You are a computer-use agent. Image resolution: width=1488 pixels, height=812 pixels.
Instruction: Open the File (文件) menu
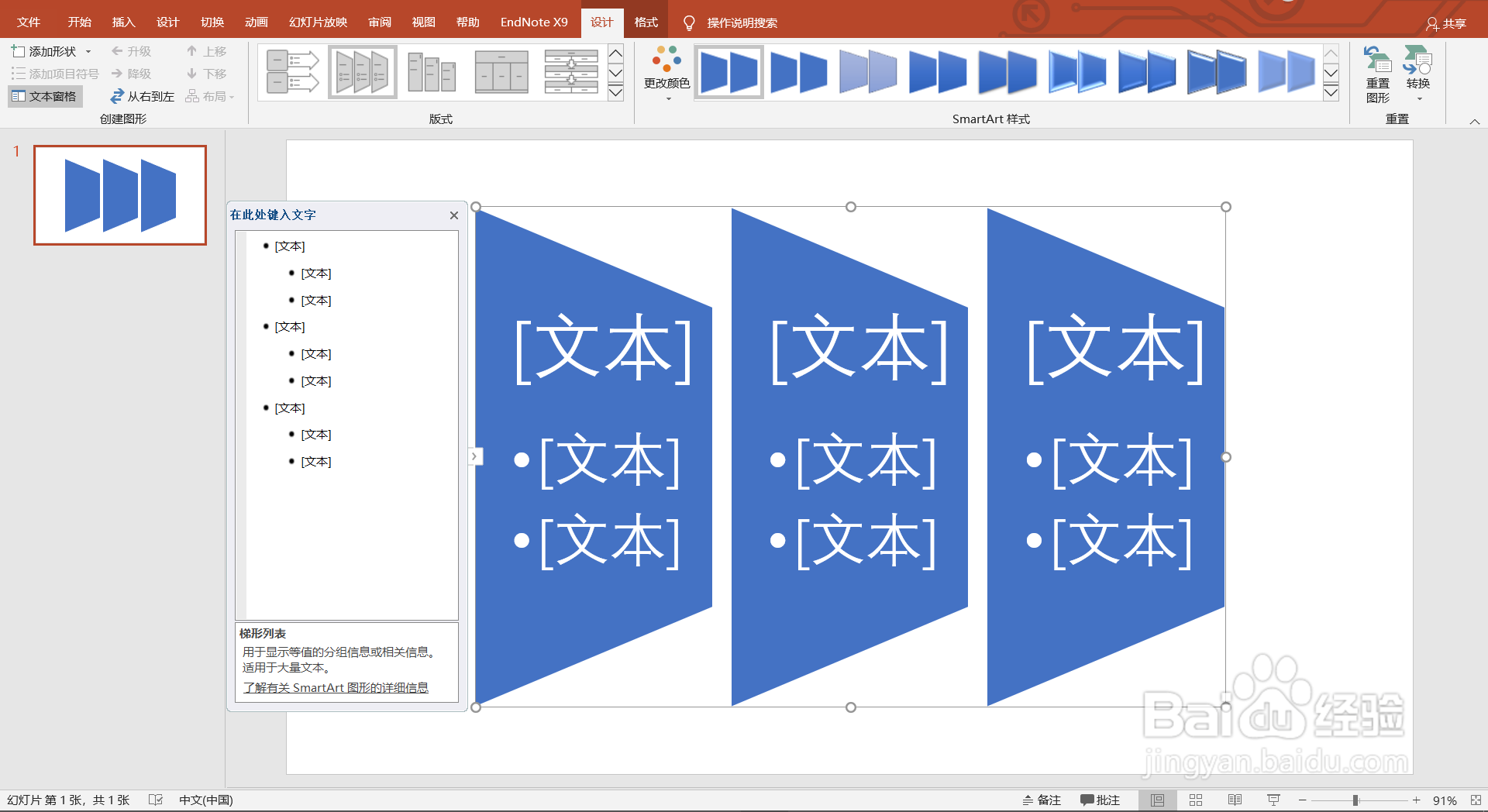point(29,22)
